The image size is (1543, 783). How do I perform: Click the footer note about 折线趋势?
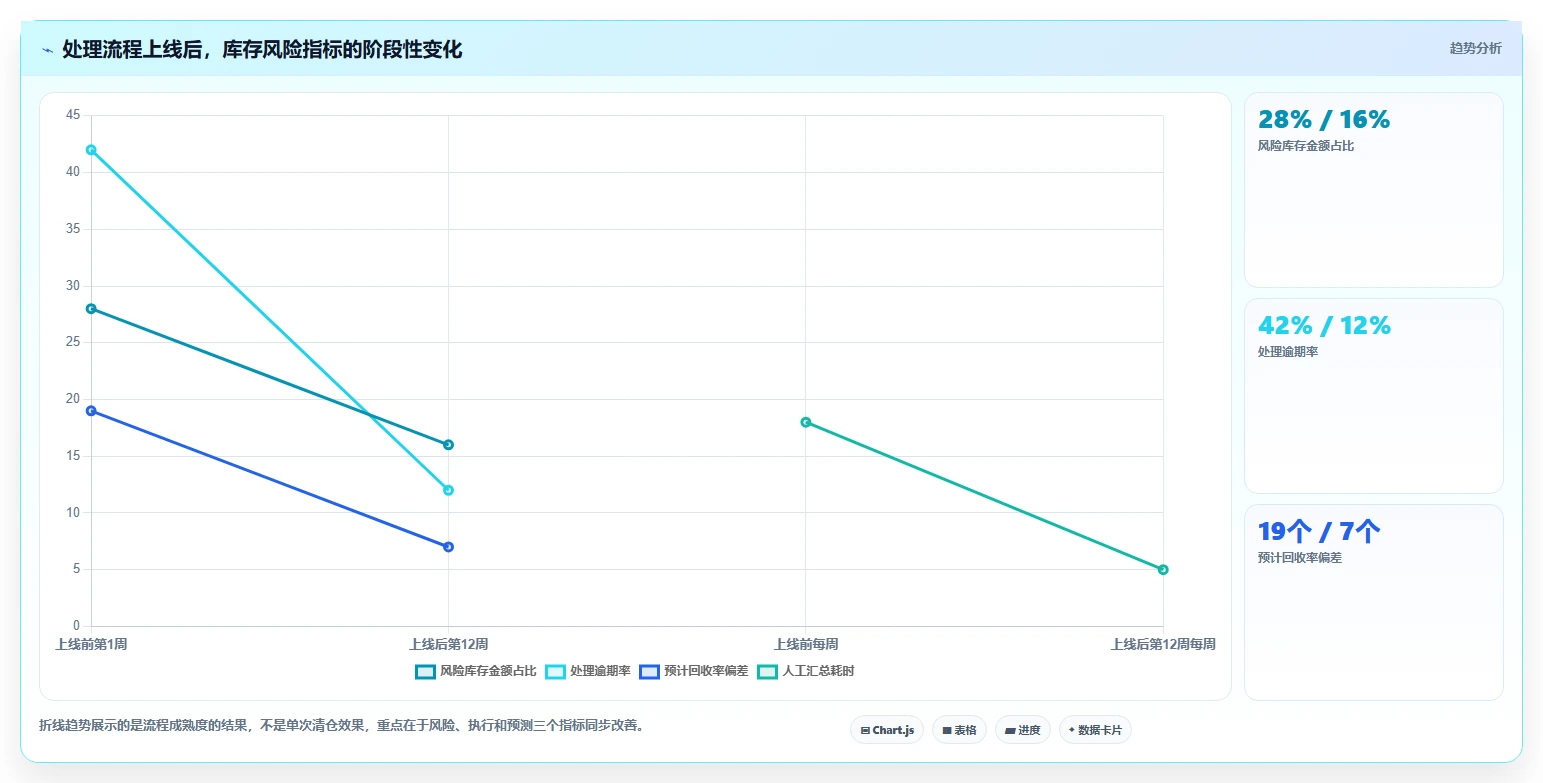pyautogui.click(x=341, y=725)
